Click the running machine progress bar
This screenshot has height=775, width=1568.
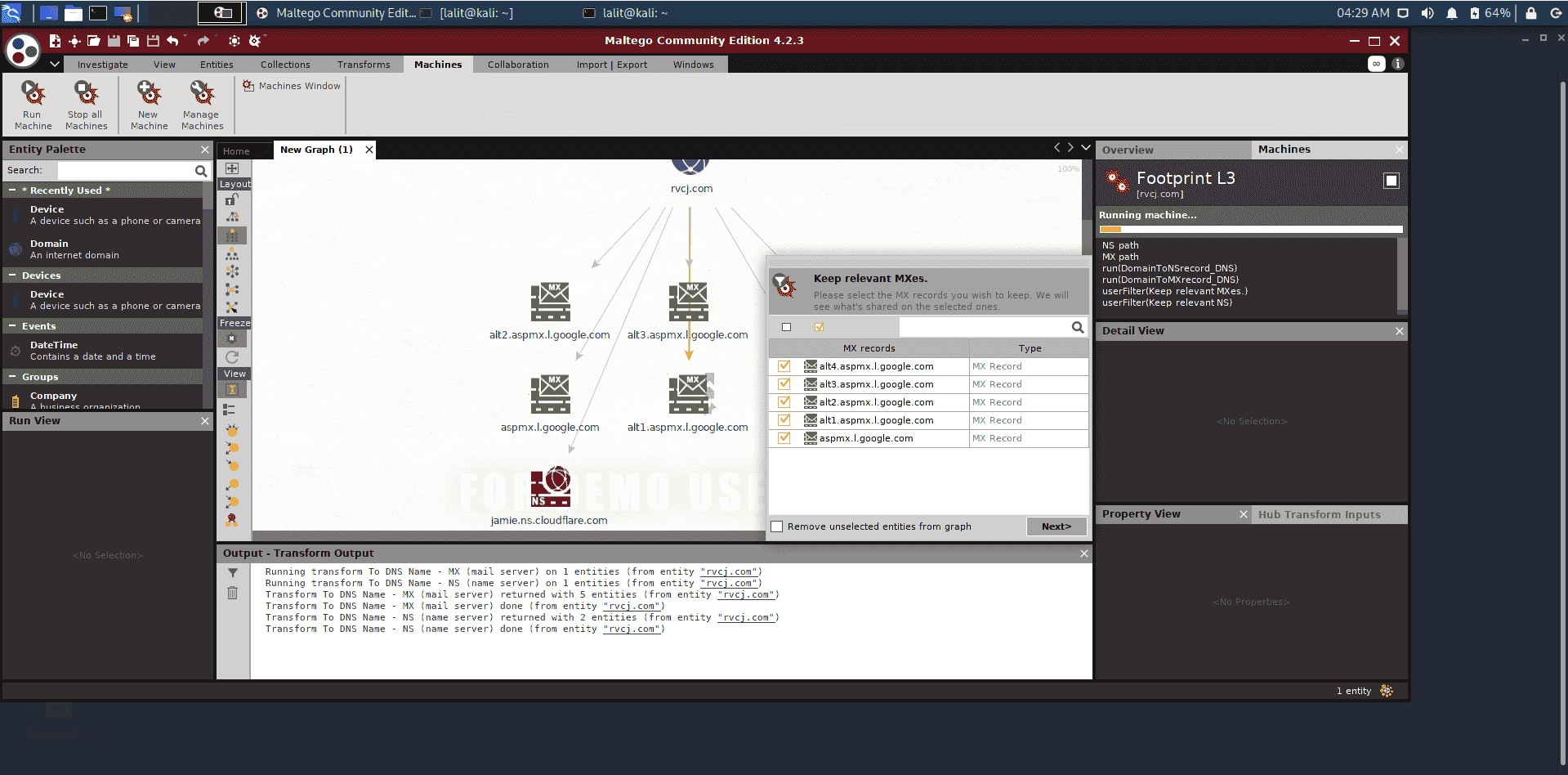pyautogui.click(x=1250, y=230)
